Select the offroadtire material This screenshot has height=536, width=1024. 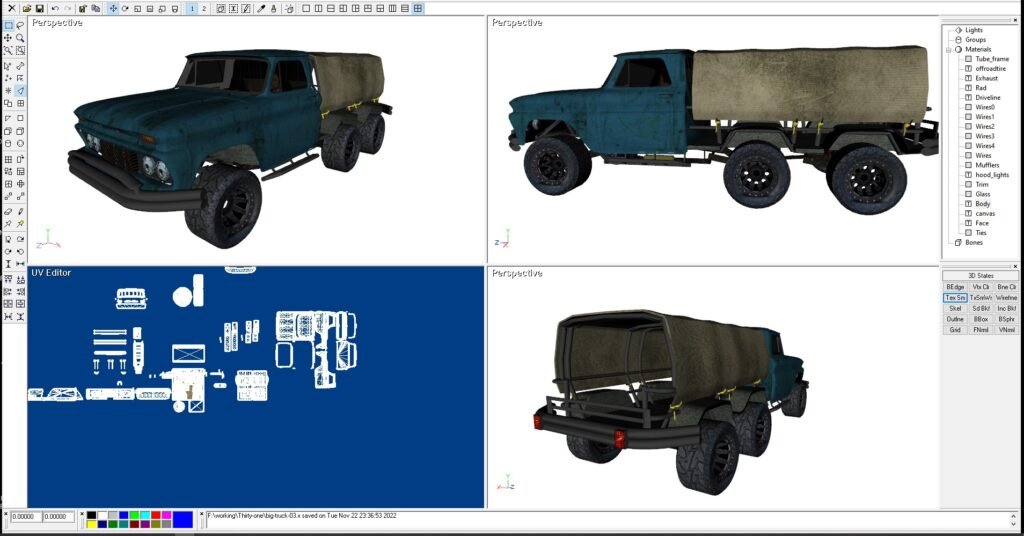point(991,68)
